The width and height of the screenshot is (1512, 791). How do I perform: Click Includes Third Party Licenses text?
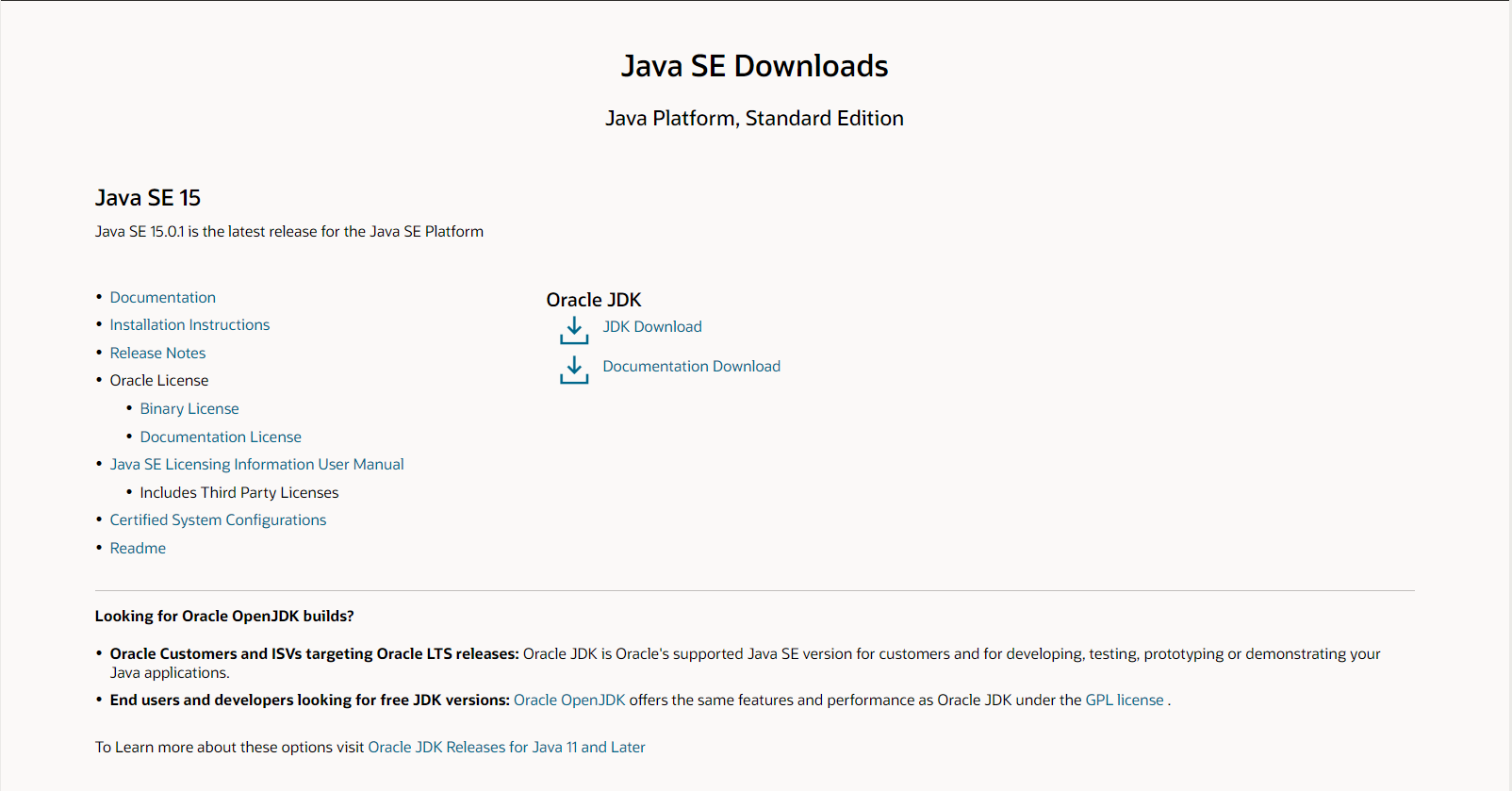239,492
